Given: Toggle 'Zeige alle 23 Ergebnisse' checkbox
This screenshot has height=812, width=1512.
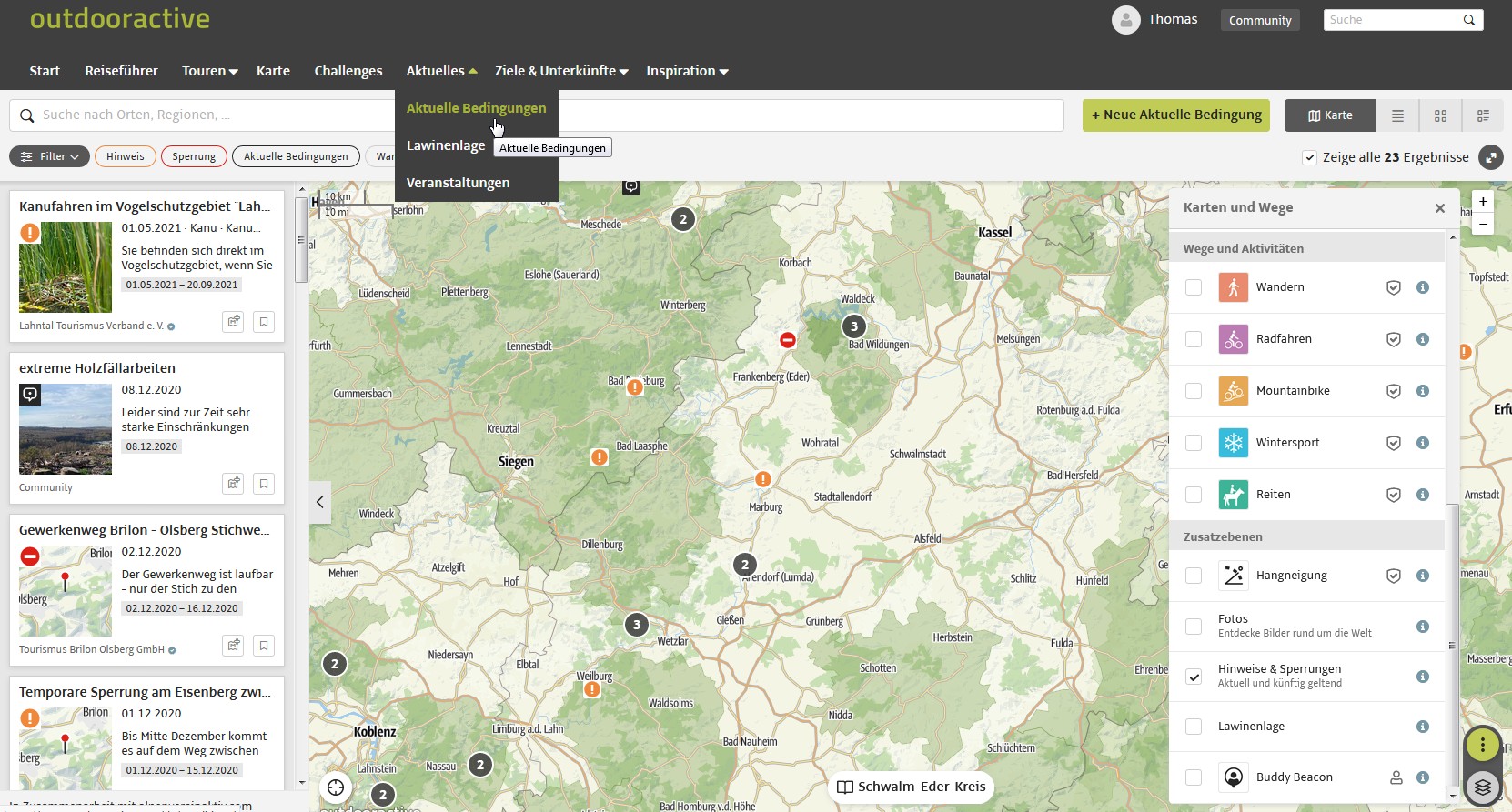Looking at the screenshot, I should coord(1309,157).
